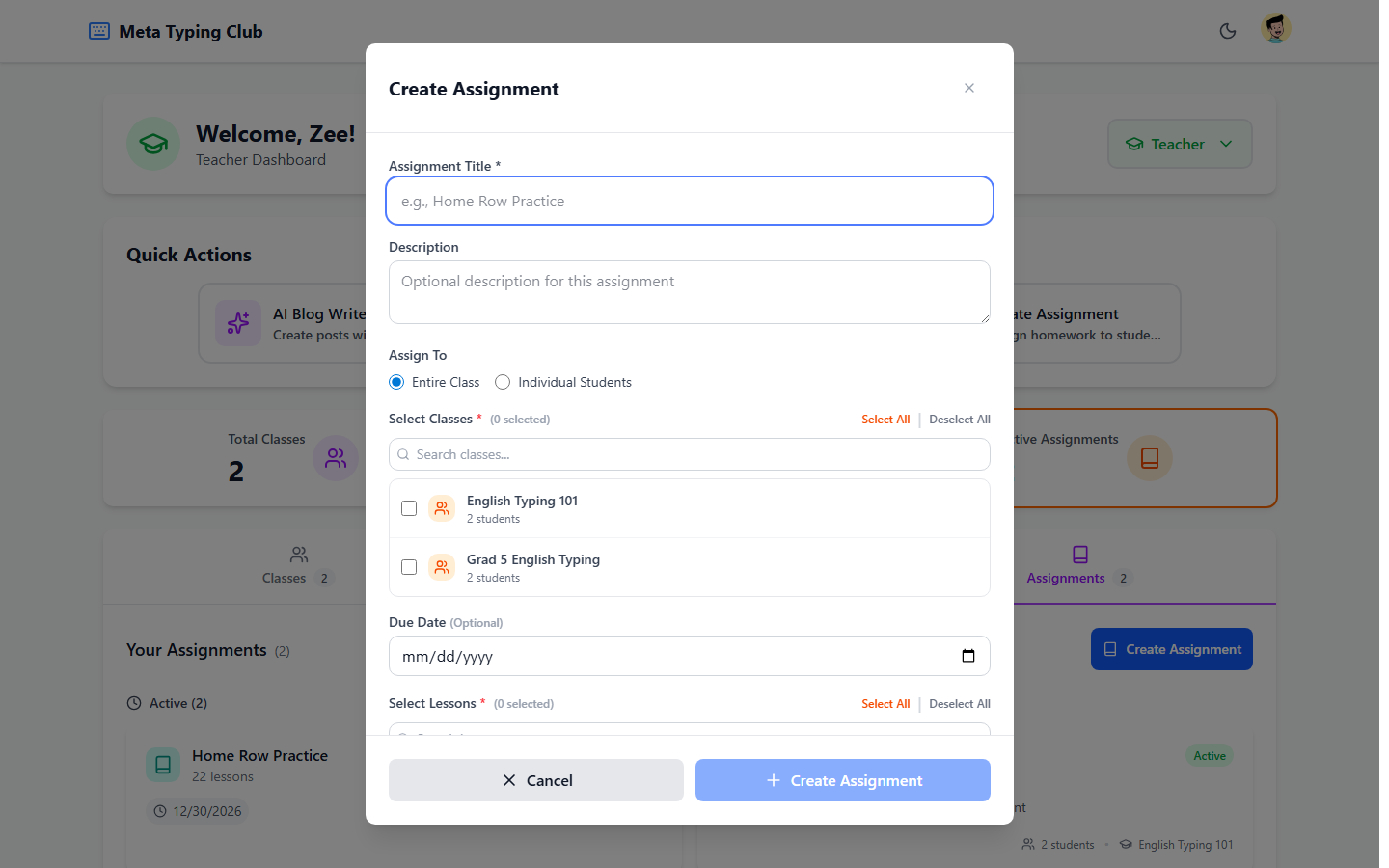The width and height of the screenshot is (1389, 868).
Task: Click the graduation cap welcome icon
Action: click(x=153, y=144)
